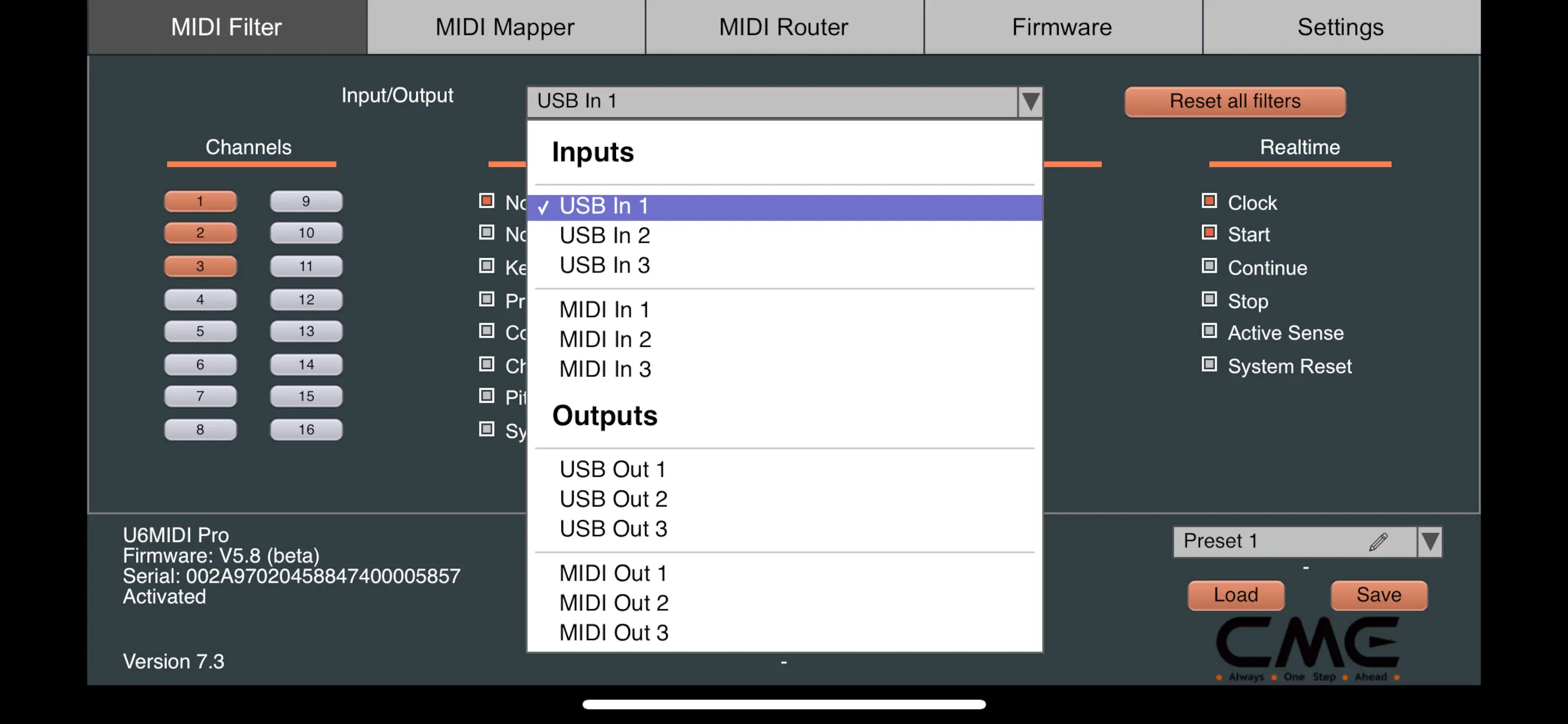1568x724 pixels.
Task: Enable the Continue realtime filter
Action: pyautogui.click(x=1208, y=266)
